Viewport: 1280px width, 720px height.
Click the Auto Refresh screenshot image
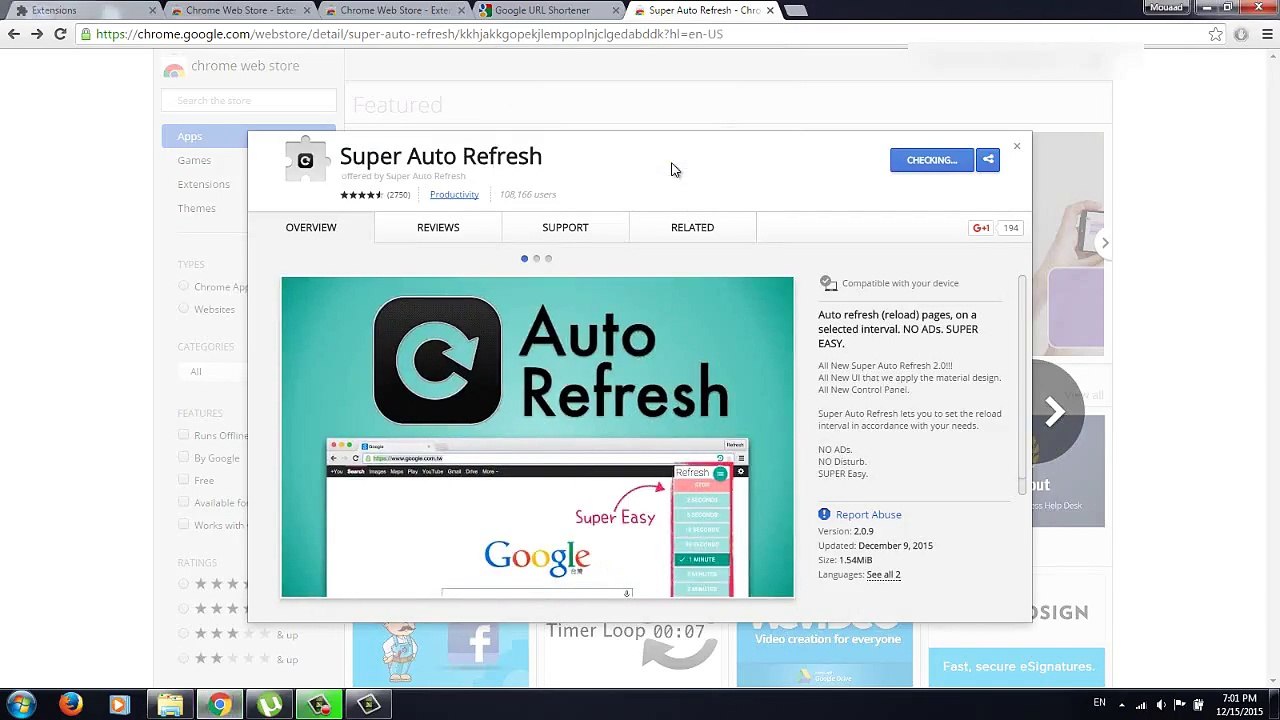pos(537,437)
